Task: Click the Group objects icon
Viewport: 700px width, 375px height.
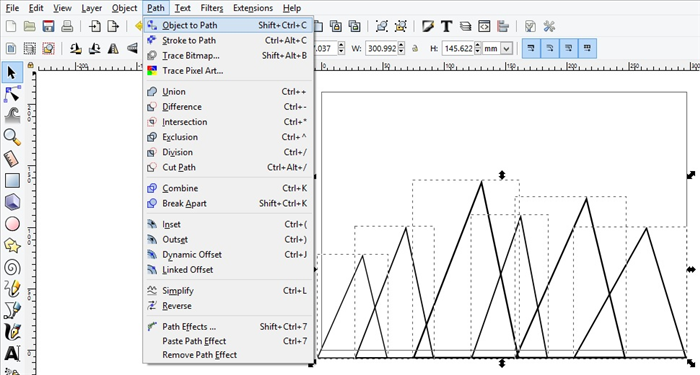Action: pyautogui.click(x=382, y=26)
